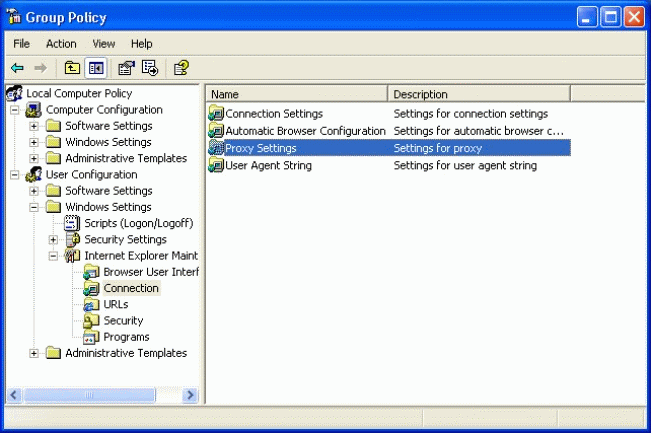
Task: Open the File menu
Action: point(21,44)
